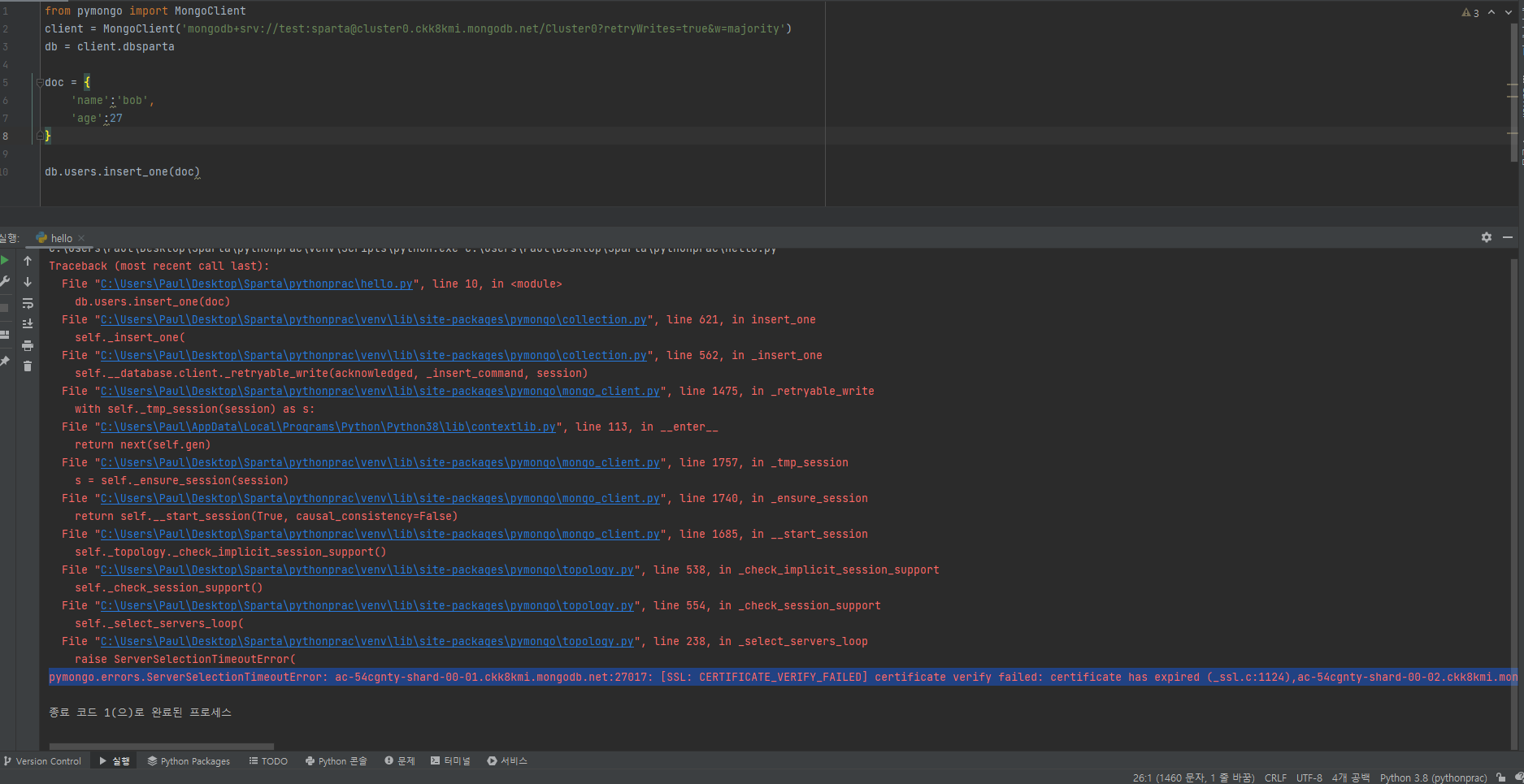Open topology.py link at line 554
Image resolution: width=1524 pixels, height=784 pixels.
tap(367, 605)
